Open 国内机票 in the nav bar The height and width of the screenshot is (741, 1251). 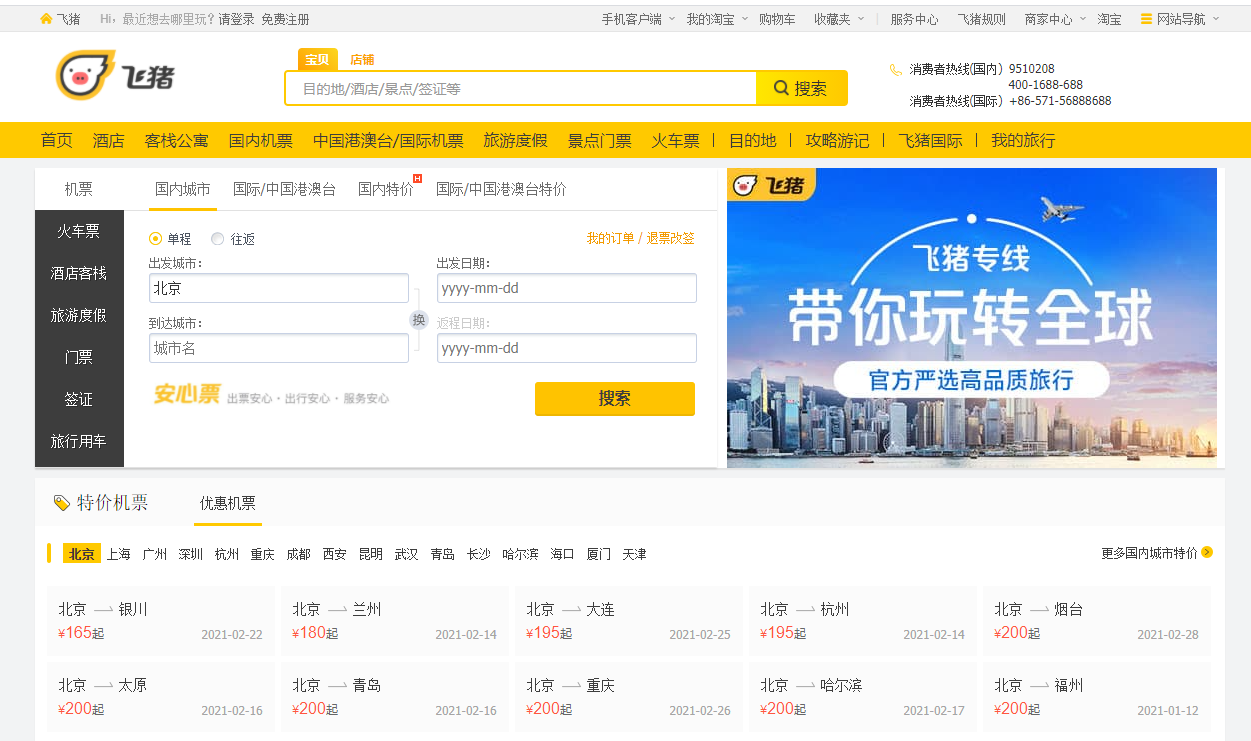click(x=261, y=140)
